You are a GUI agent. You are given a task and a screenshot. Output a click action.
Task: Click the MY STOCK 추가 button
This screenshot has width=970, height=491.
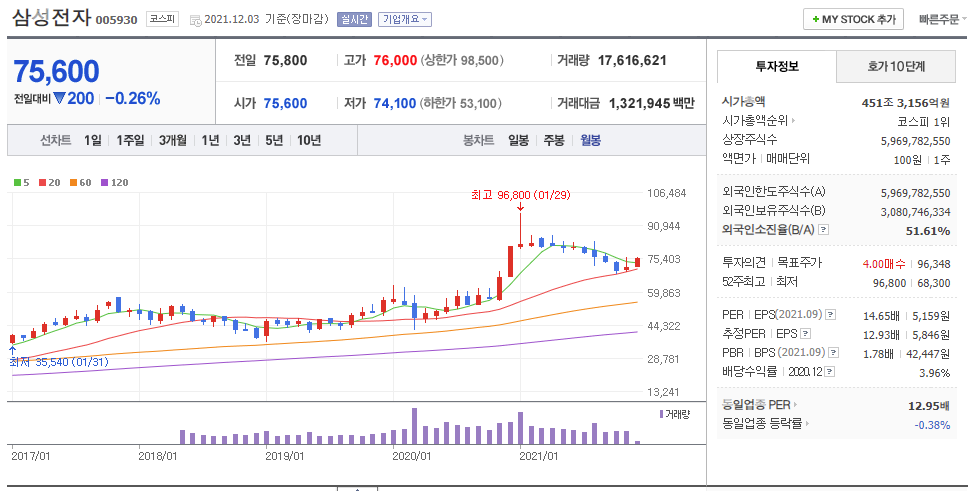(854, 20)
